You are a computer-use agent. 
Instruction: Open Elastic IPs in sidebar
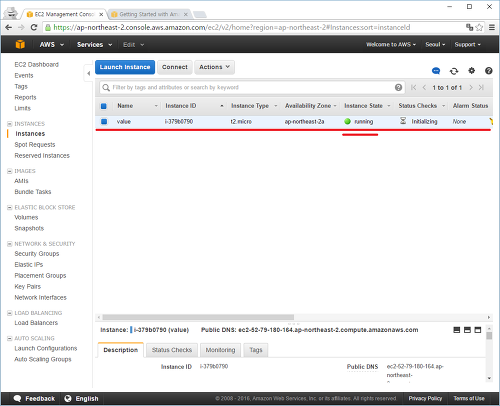(x=29, y=265)
